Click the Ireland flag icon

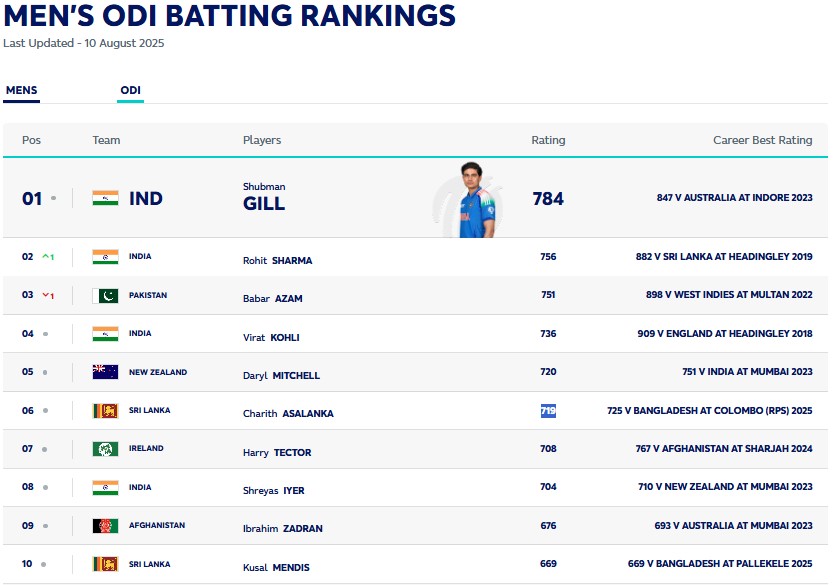[105, 449]
